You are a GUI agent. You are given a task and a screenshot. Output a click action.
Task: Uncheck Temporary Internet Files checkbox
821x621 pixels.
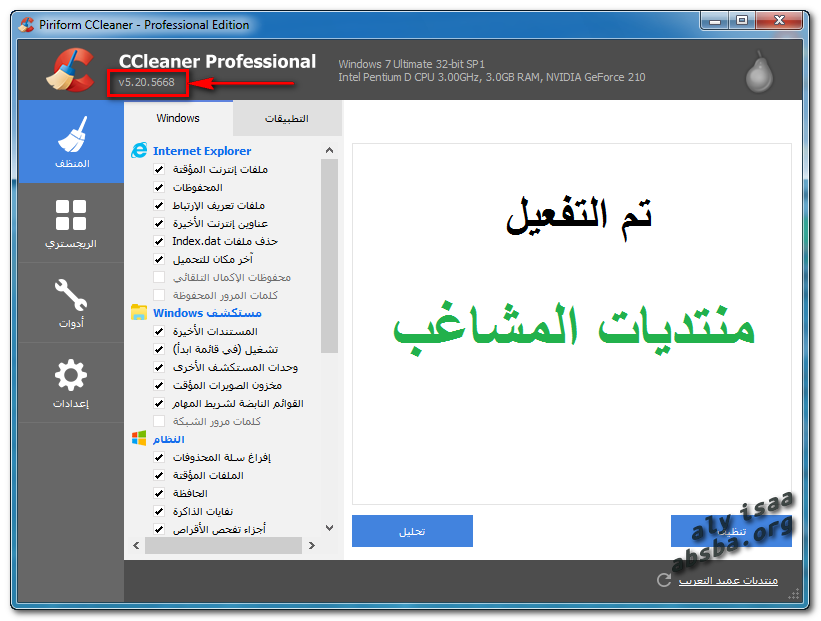[x=159, y=169]
